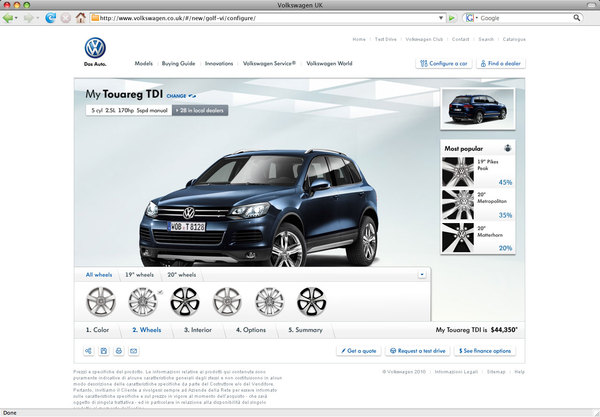Select the first silver wheel option
The width and height of the screenshot is (600, 417).
pyautogui.click(x=101, y=300)
